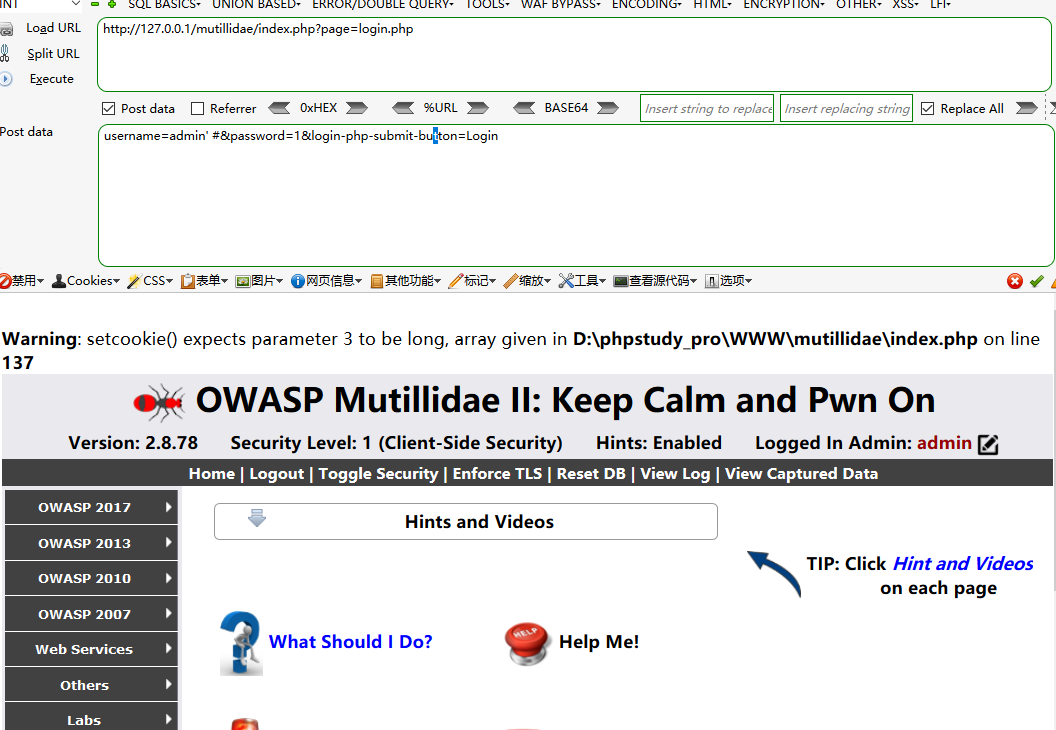Expand the Web Services sidebar menu
This screenshot has width=1056, height=730.
[91, 649]
